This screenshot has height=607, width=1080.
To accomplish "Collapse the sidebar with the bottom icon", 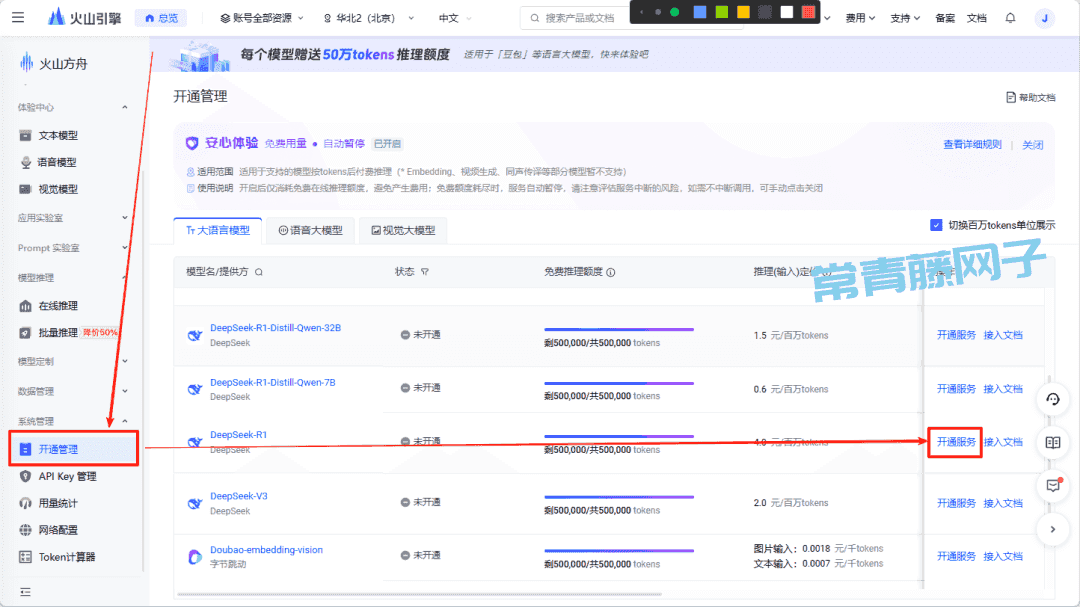I will pyautogui.click(x=25, y=592).
